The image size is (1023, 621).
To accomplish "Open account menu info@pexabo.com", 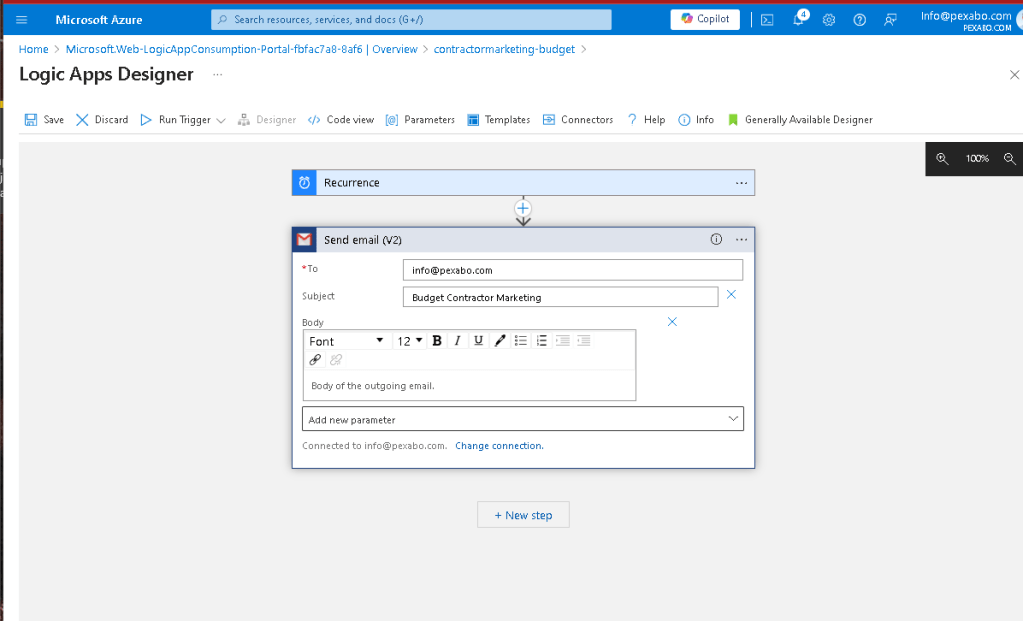I will pyautogui.click(x=966, y=20).
